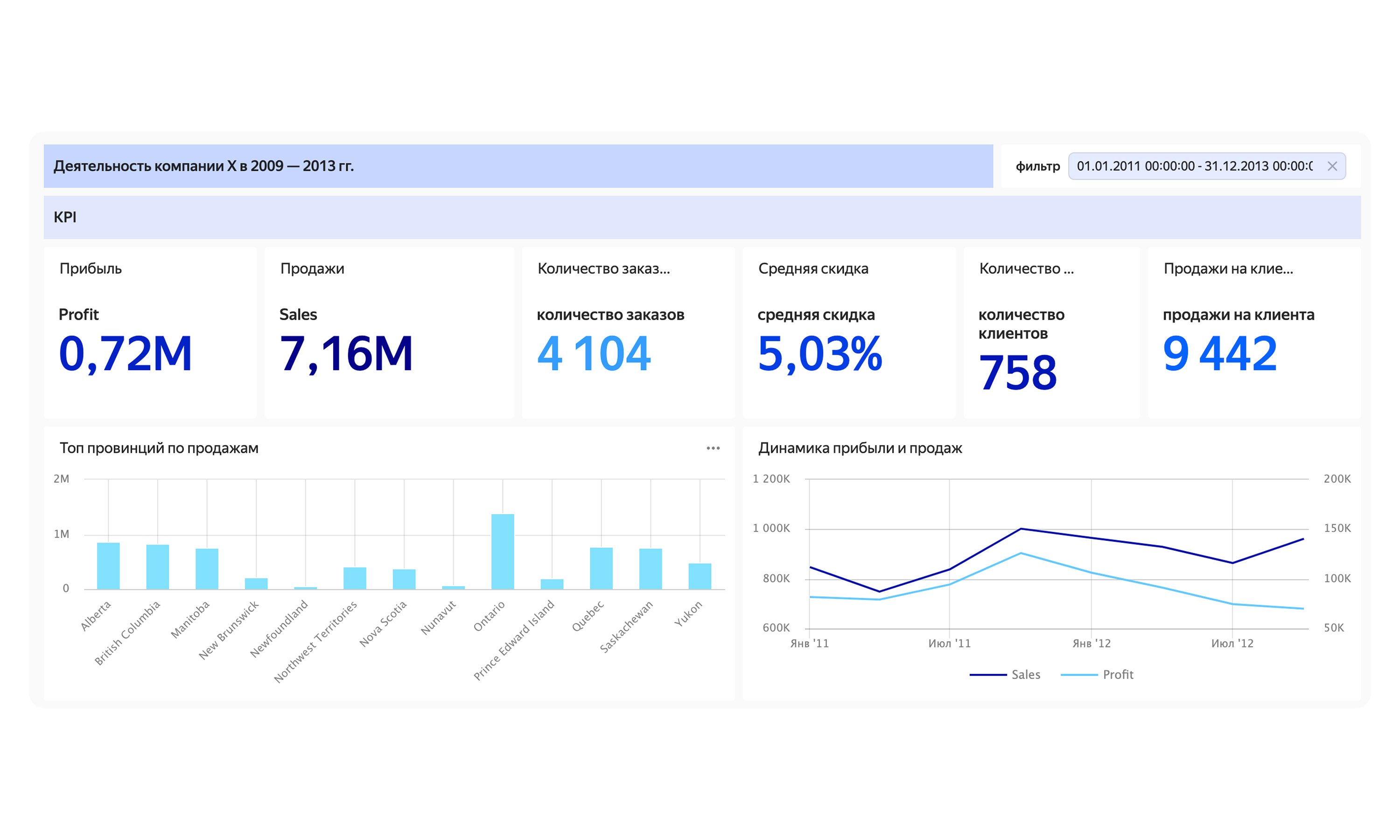The width and height of the screenshot is (1400, 840).
Task: Click the British Columbia bar
Action: [157, 567]
